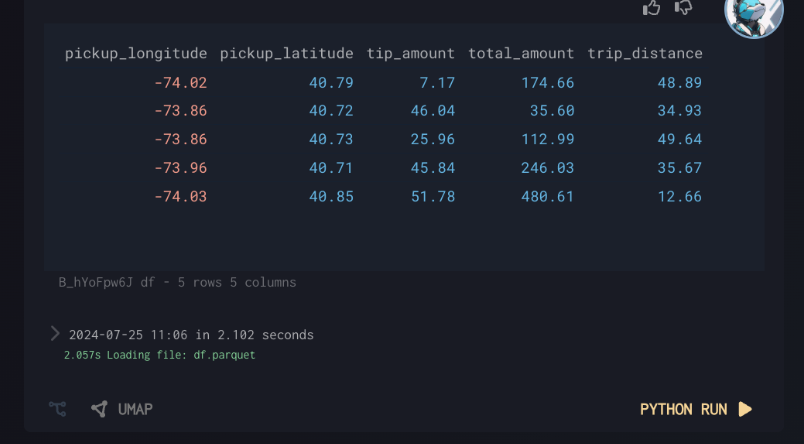804x444 pixels.
Task: Click the Loading file: df.parquet log line
Action: tap(159, 355)
